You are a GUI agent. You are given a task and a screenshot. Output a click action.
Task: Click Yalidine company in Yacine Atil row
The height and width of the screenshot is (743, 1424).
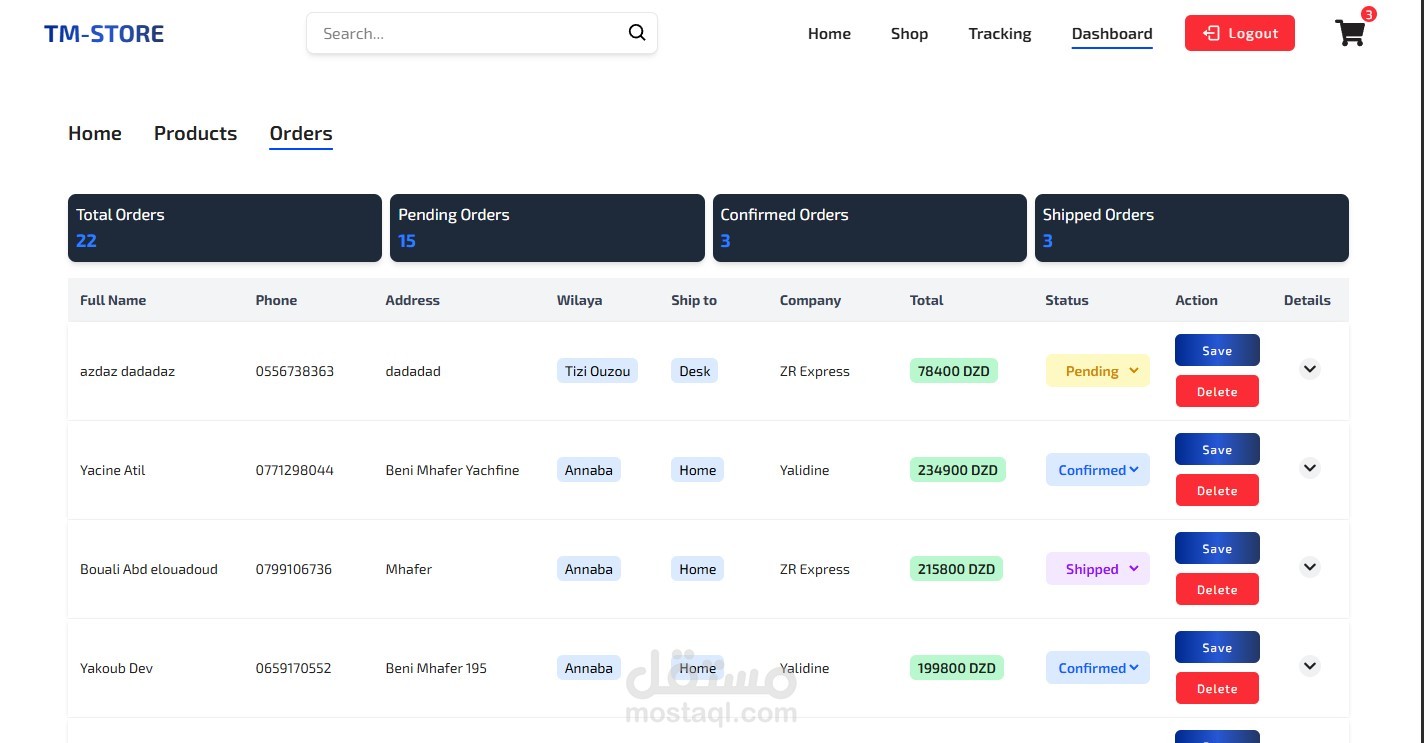click(x=805, y=470)
